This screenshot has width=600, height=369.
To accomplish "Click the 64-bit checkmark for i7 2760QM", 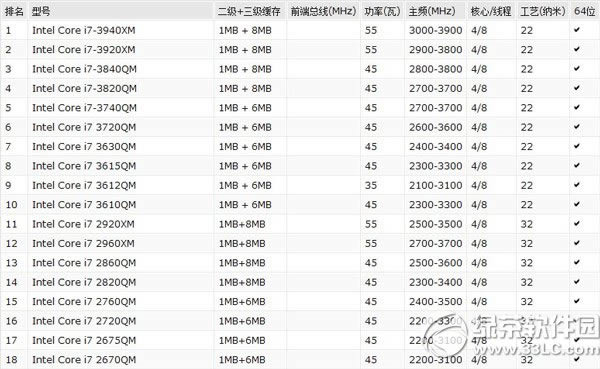I will coord(577,301).
